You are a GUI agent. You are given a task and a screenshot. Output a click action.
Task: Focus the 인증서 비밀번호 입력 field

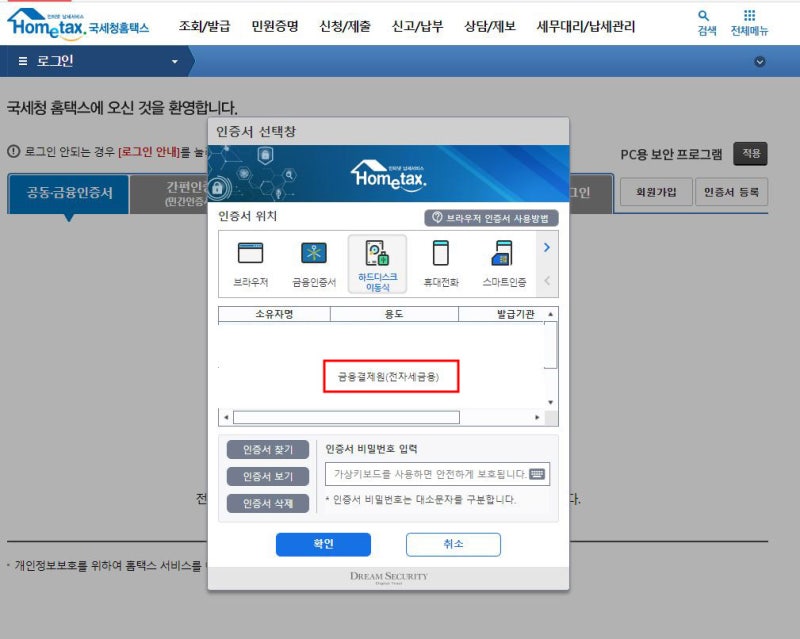click(x=437, y=474)
